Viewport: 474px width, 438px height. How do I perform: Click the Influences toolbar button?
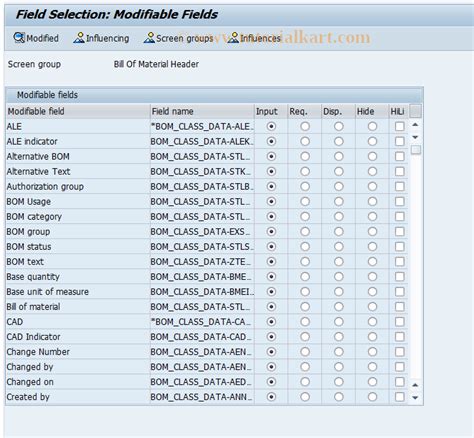tap(255, 38)
